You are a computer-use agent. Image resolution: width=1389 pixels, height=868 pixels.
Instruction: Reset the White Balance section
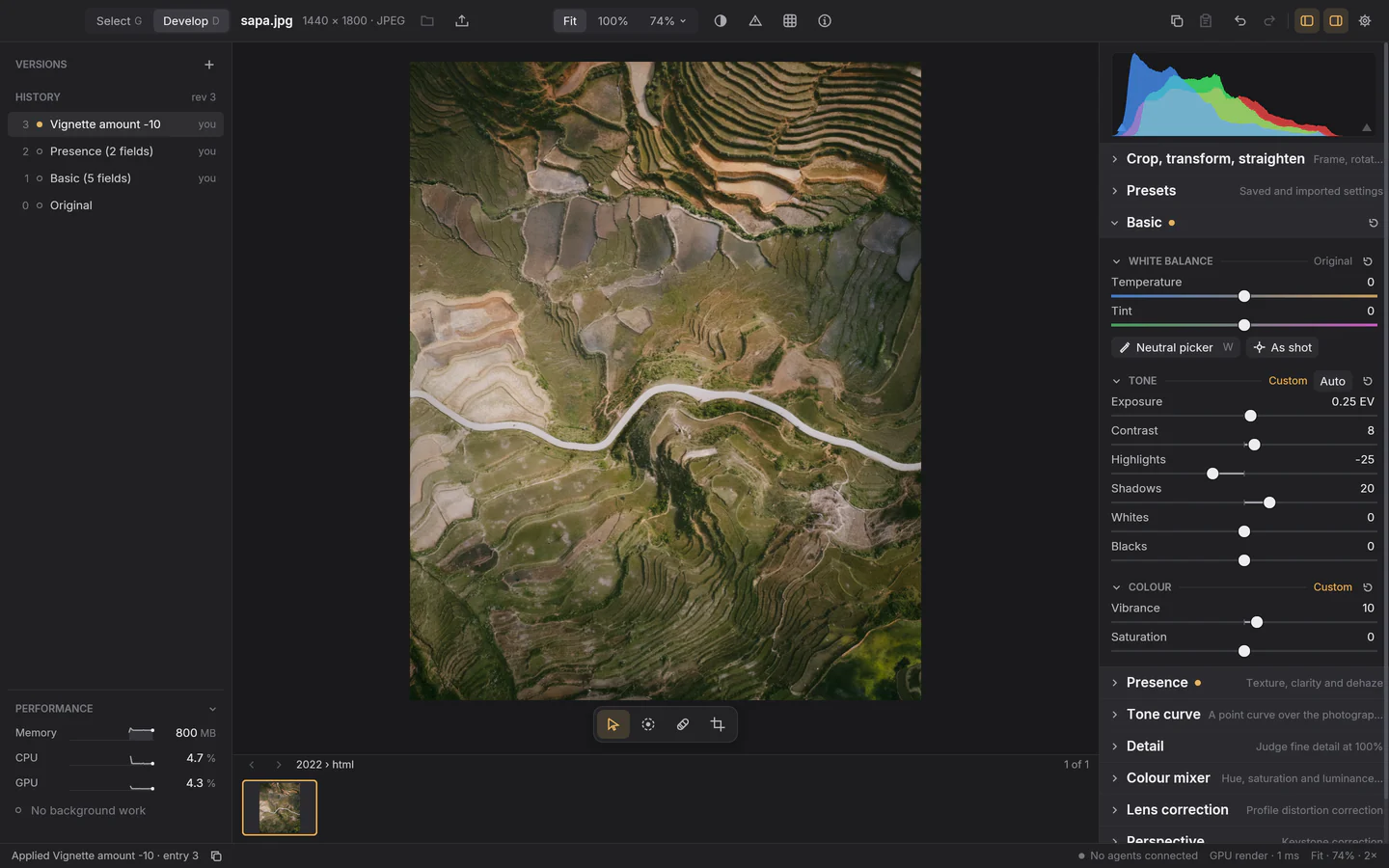[x=1368, y=261]
